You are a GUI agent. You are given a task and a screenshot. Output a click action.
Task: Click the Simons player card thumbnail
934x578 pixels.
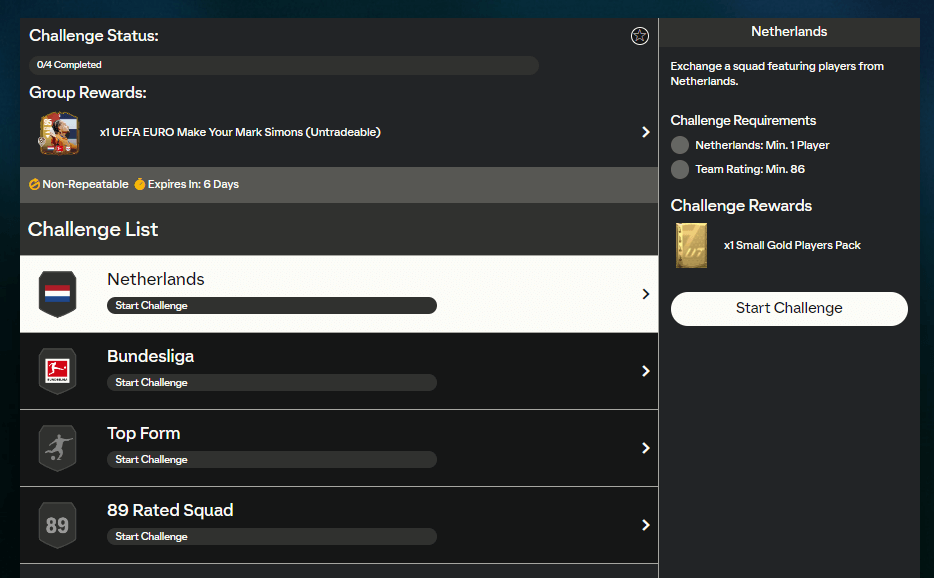point(59,133)
